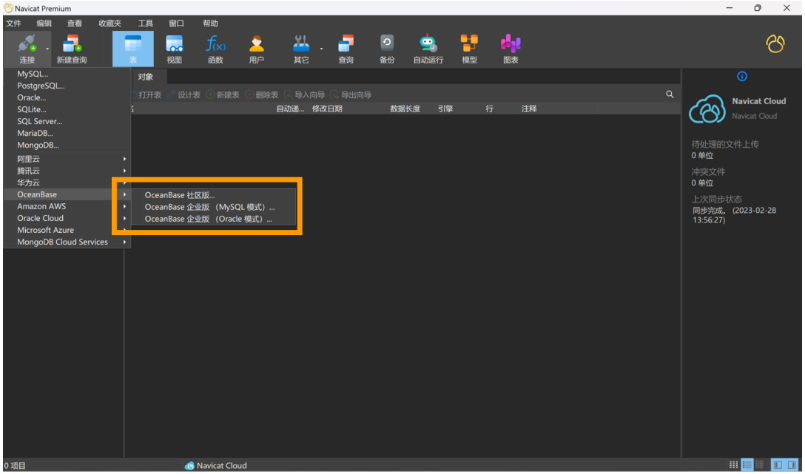Open the dropdown arrow beside 连接
The image size is (805, 474).
coord(47,49)
